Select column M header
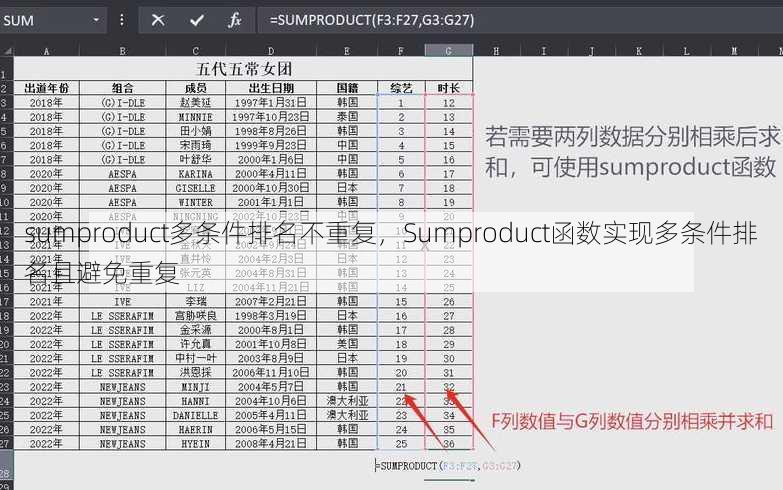Viewport: 783px width, 490px height. coord(734,50)
